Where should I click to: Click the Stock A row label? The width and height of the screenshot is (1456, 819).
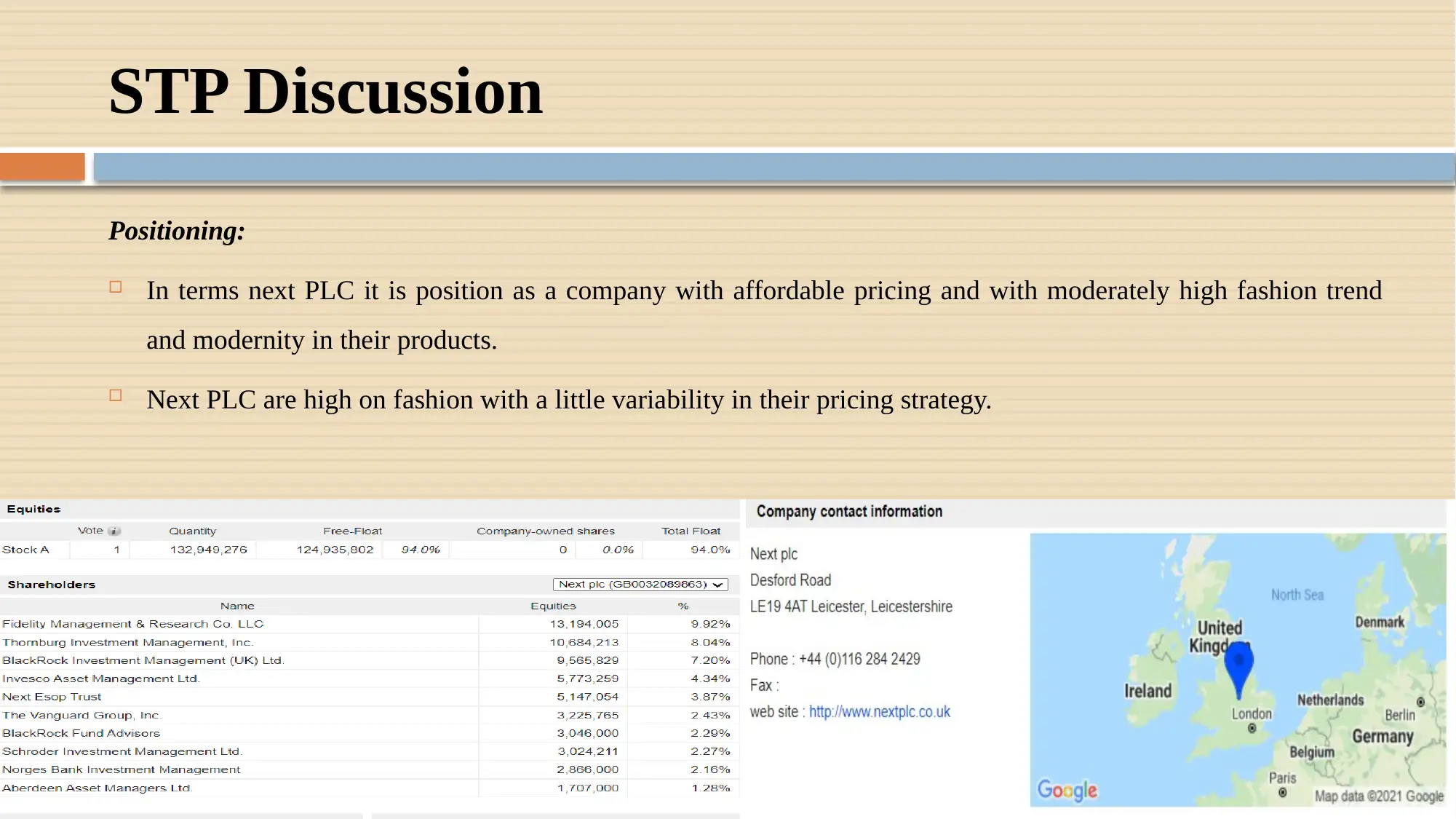(25, 550)
